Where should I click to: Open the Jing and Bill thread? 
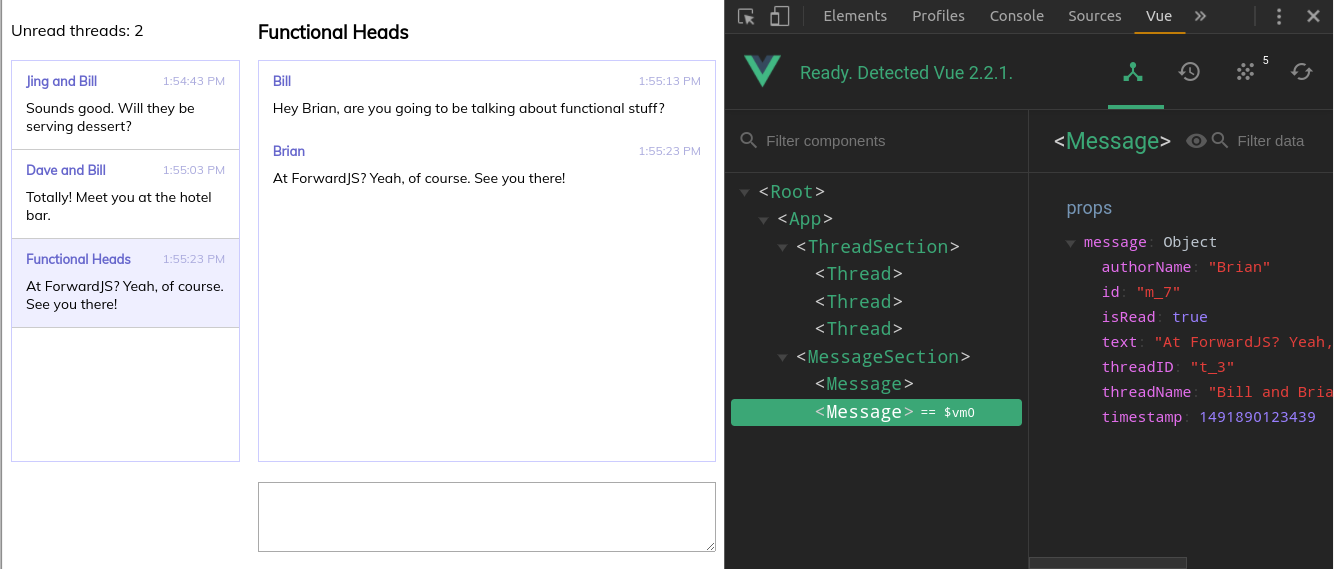pyautogui.click(x=125, y=105)
